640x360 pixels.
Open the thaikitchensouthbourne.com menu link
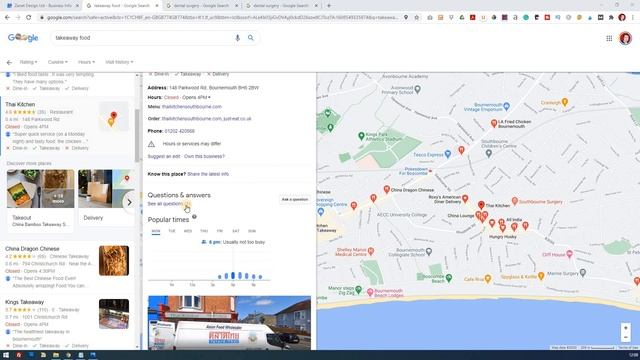coord(191,107)
